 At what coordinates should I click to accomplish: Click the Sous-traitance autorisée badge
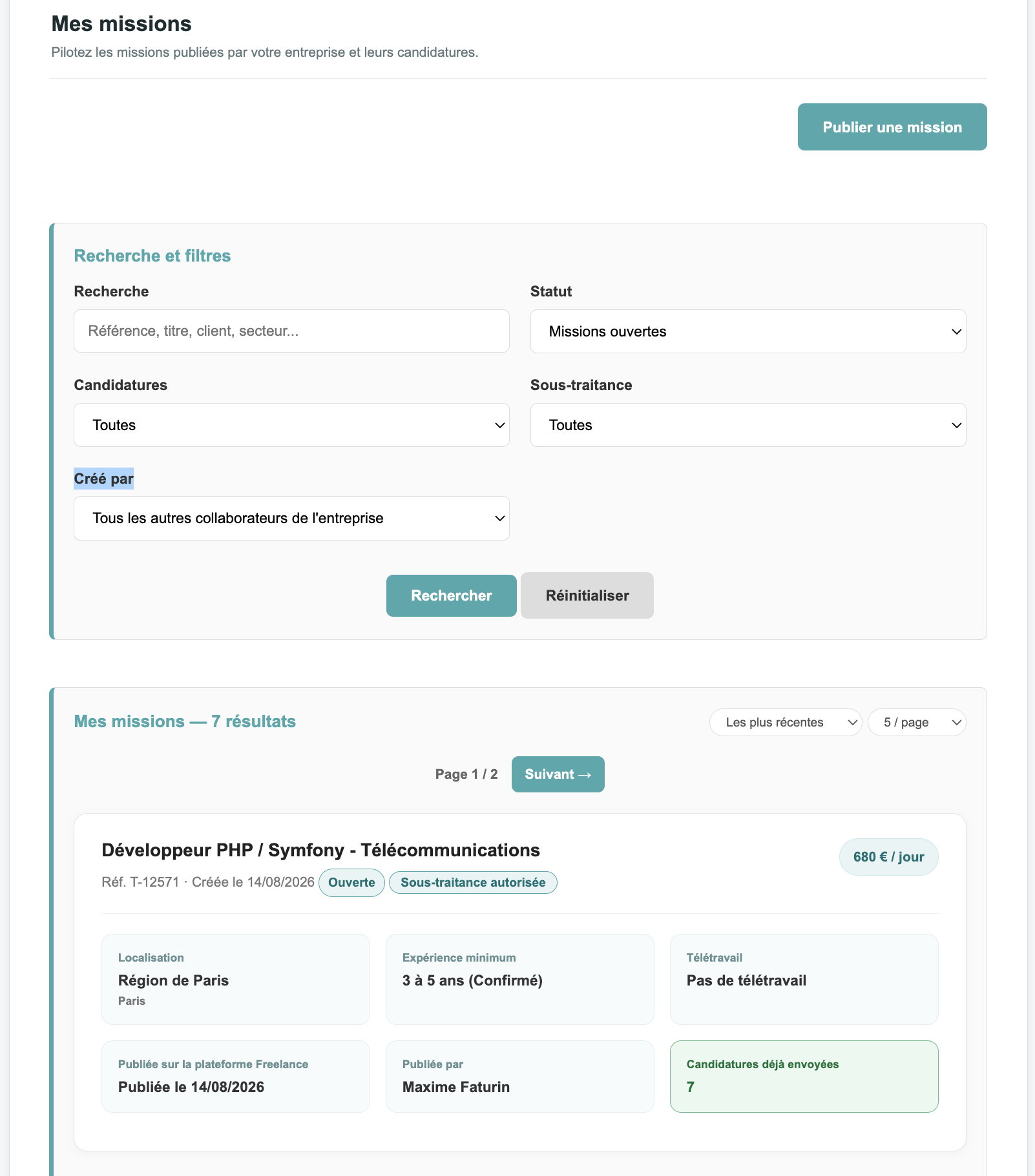473,883
